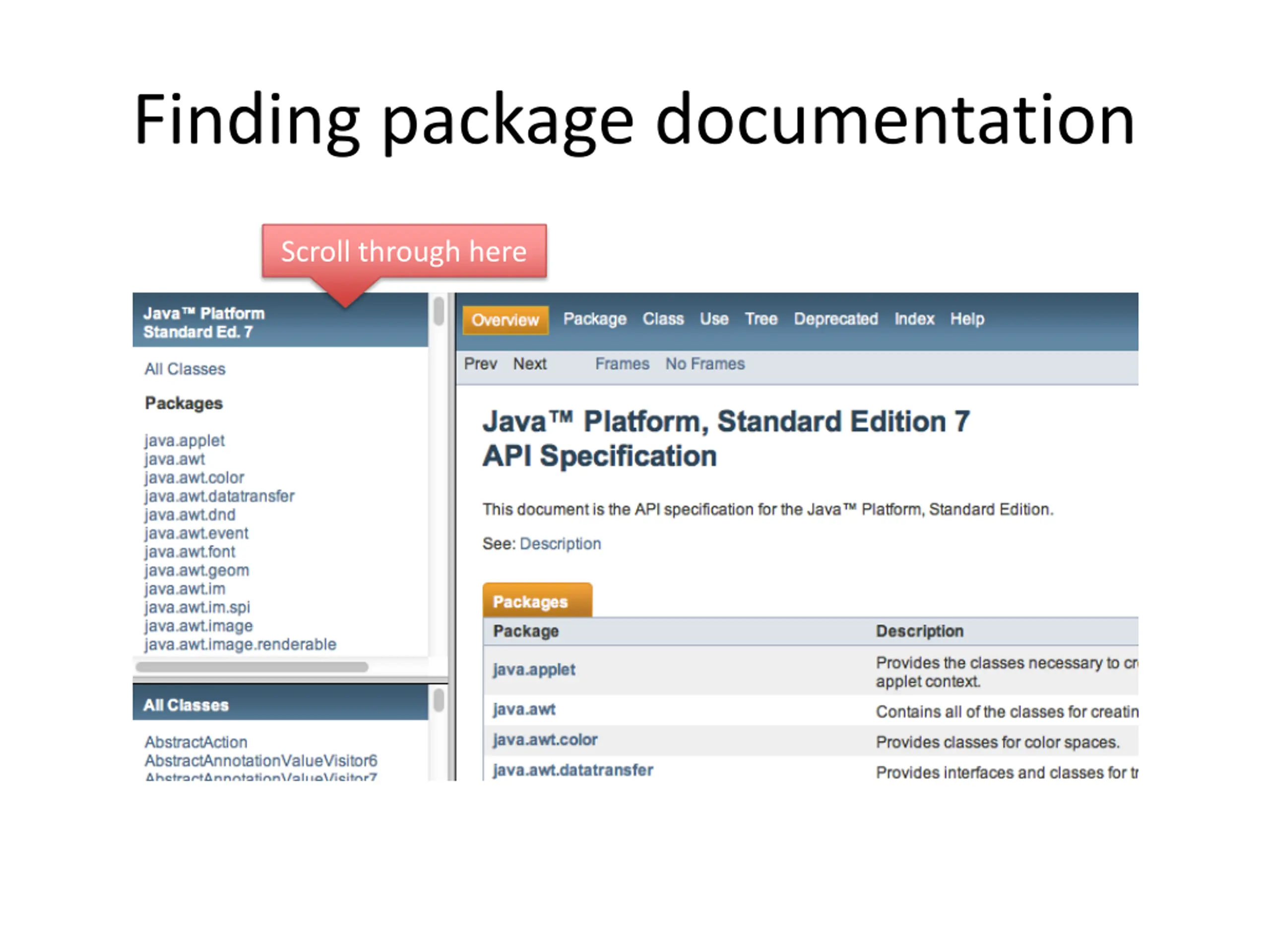Screen dimensions: 1270x952
Task: Open java.awt.geom package
Action: tap(196, 570)
